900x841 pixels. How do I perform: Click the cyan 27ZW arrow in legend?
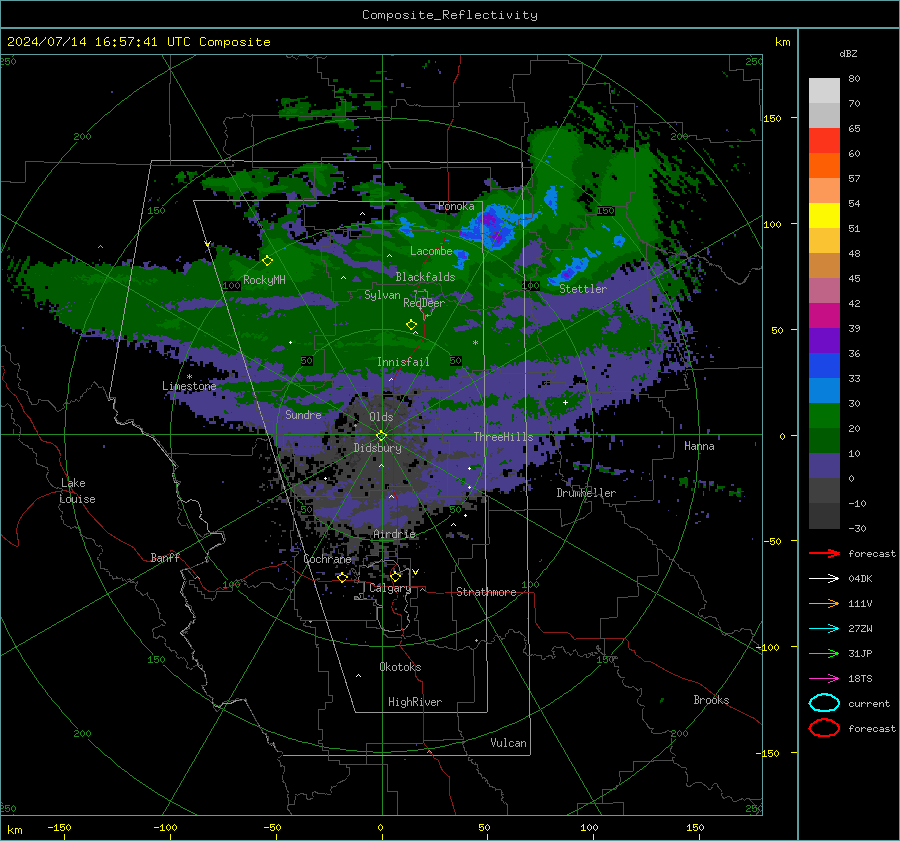(x=824, y=629)
